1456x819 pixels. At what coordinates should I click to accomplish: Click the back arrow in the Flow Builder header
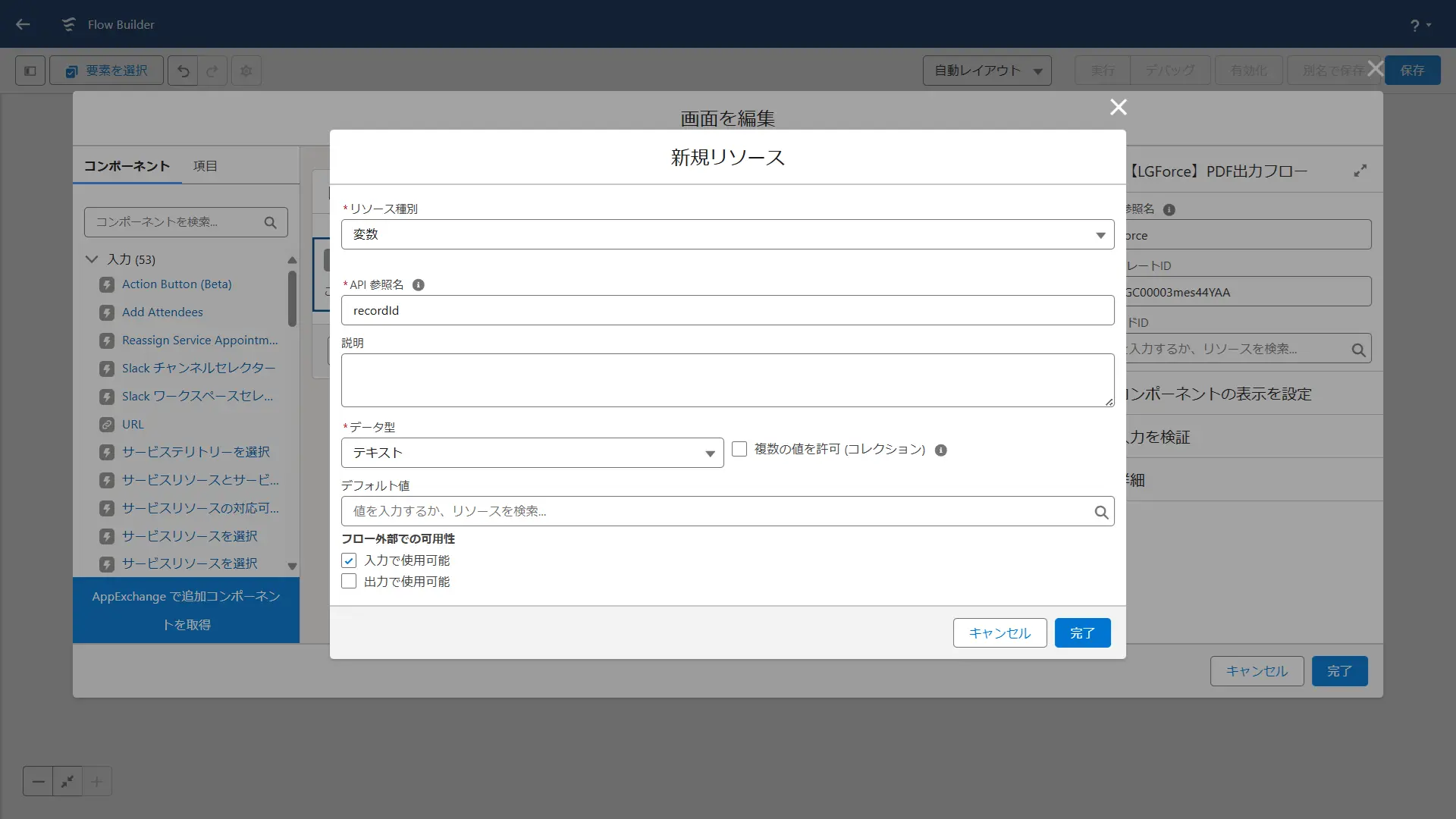[23, 24]
